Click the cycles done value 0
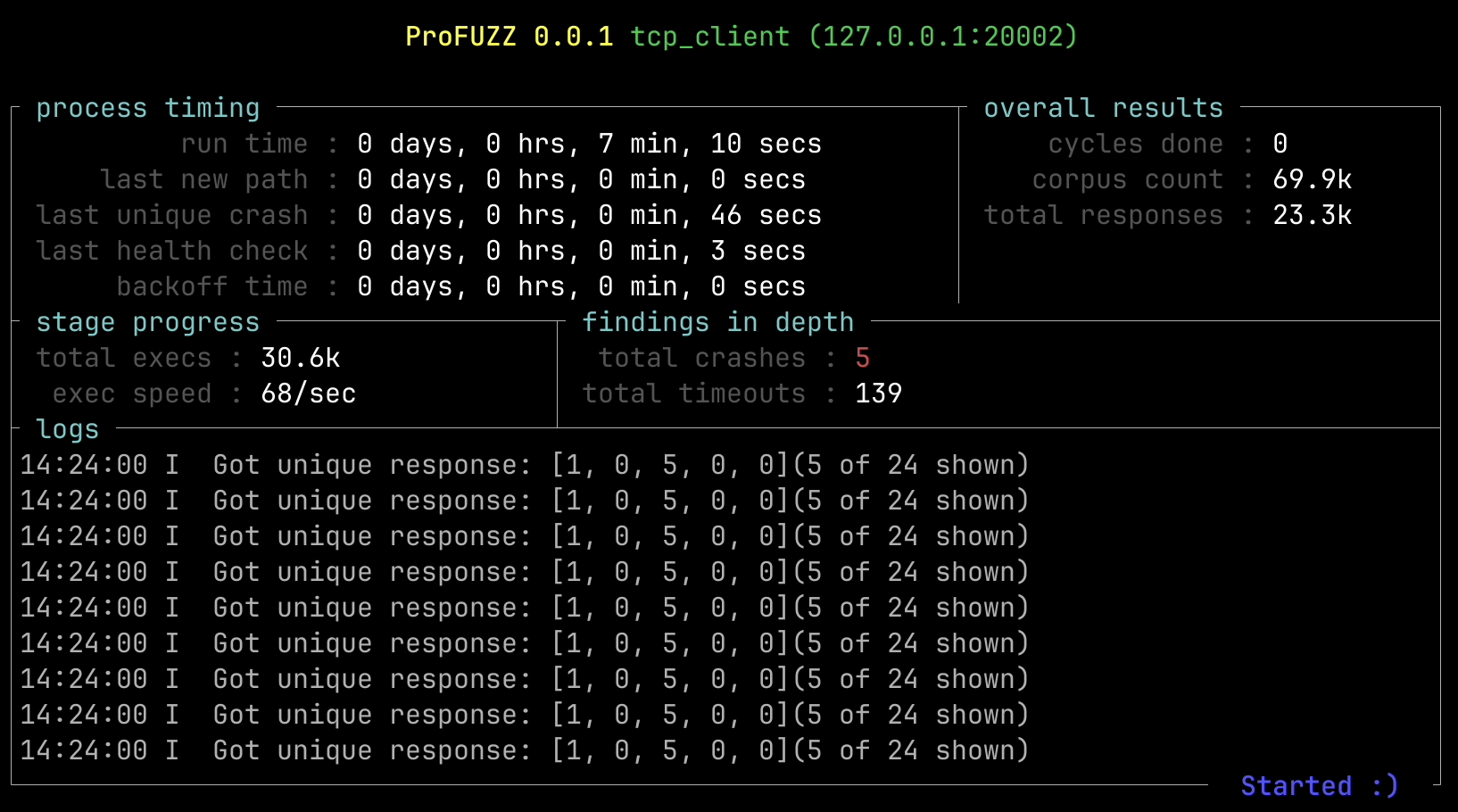The image size is (1458, 812). pos(1280,144)
